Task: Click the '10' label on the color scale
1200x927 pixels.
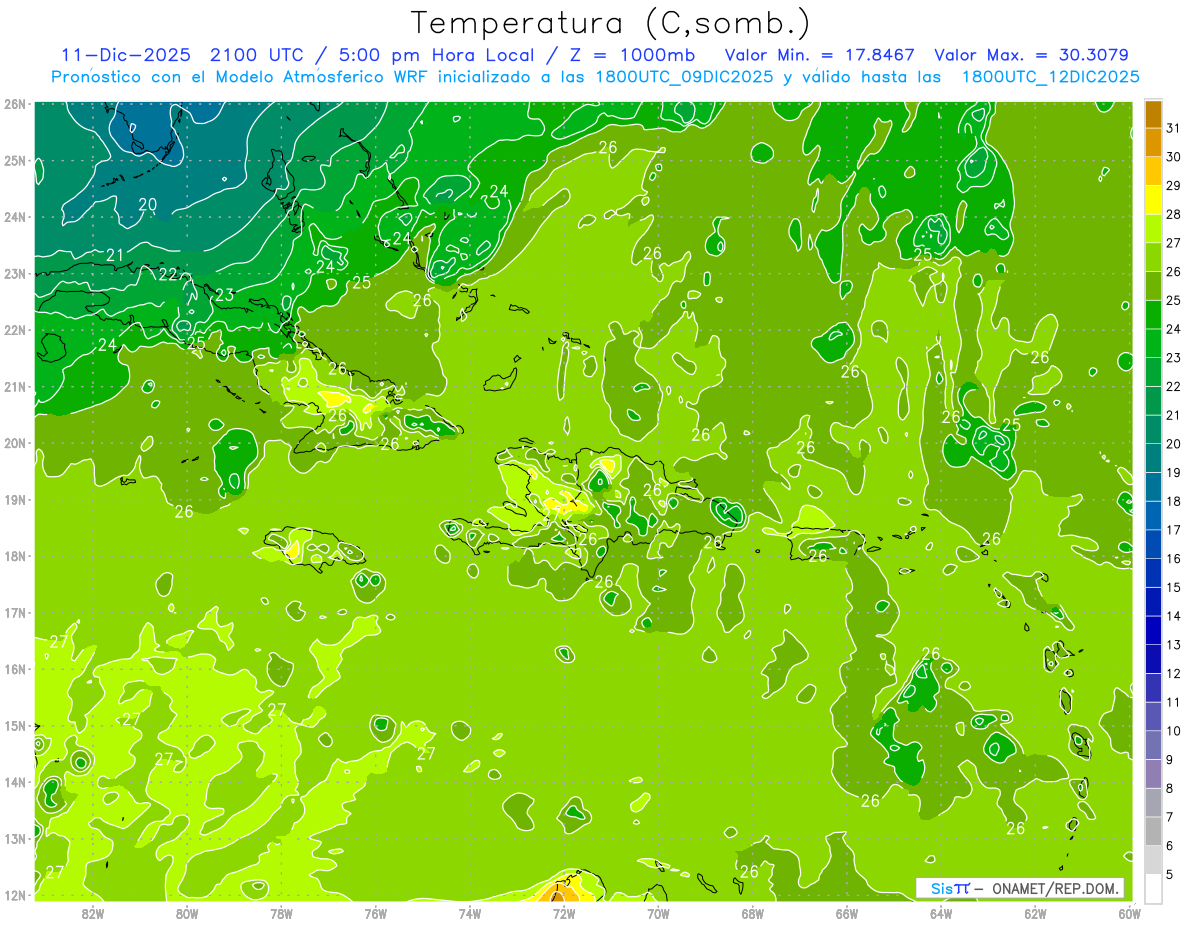Action: 1173,731
